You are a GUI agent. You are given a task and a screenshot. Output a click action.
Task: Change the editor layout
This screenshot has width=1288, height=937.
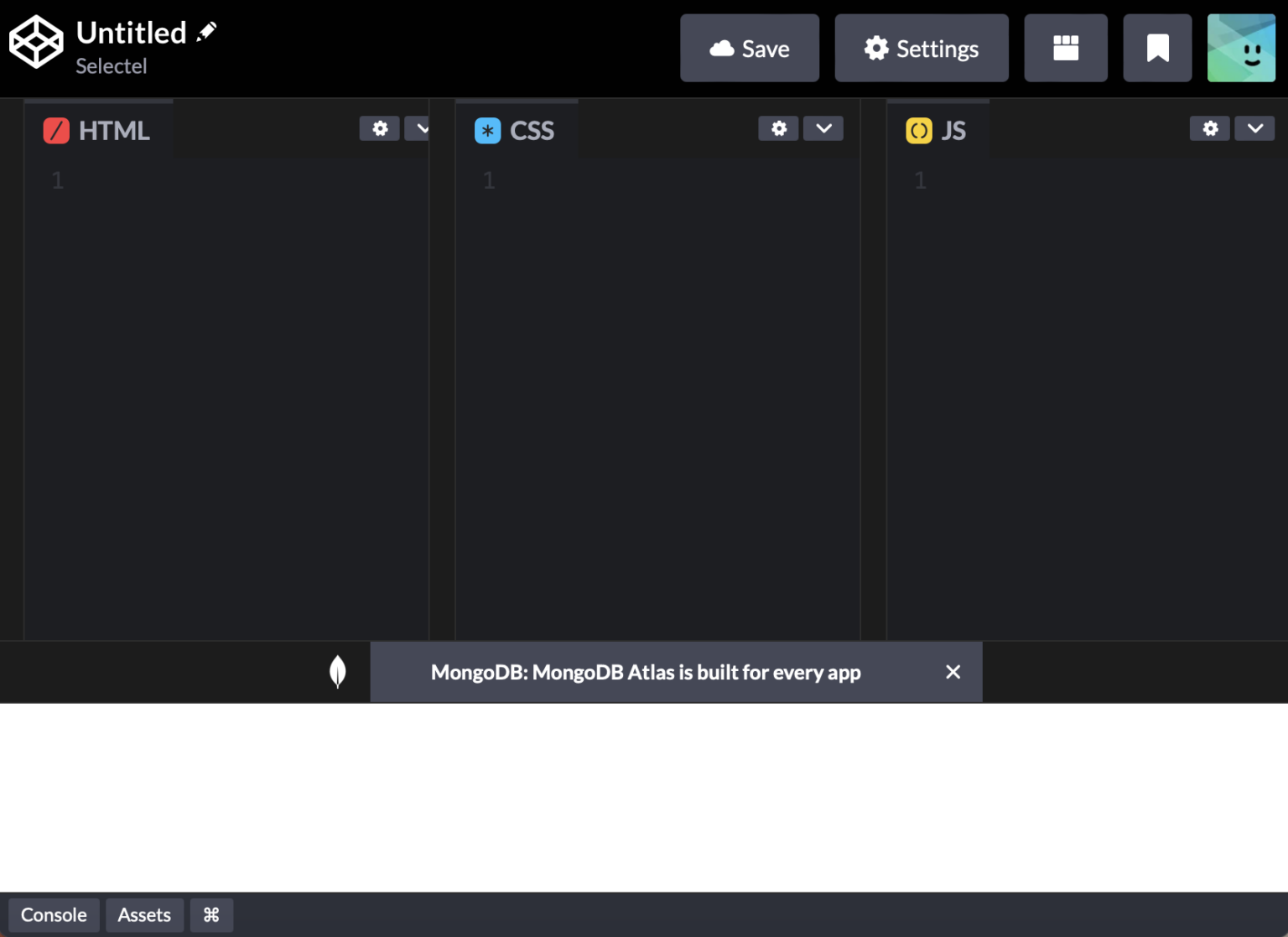1066,48
